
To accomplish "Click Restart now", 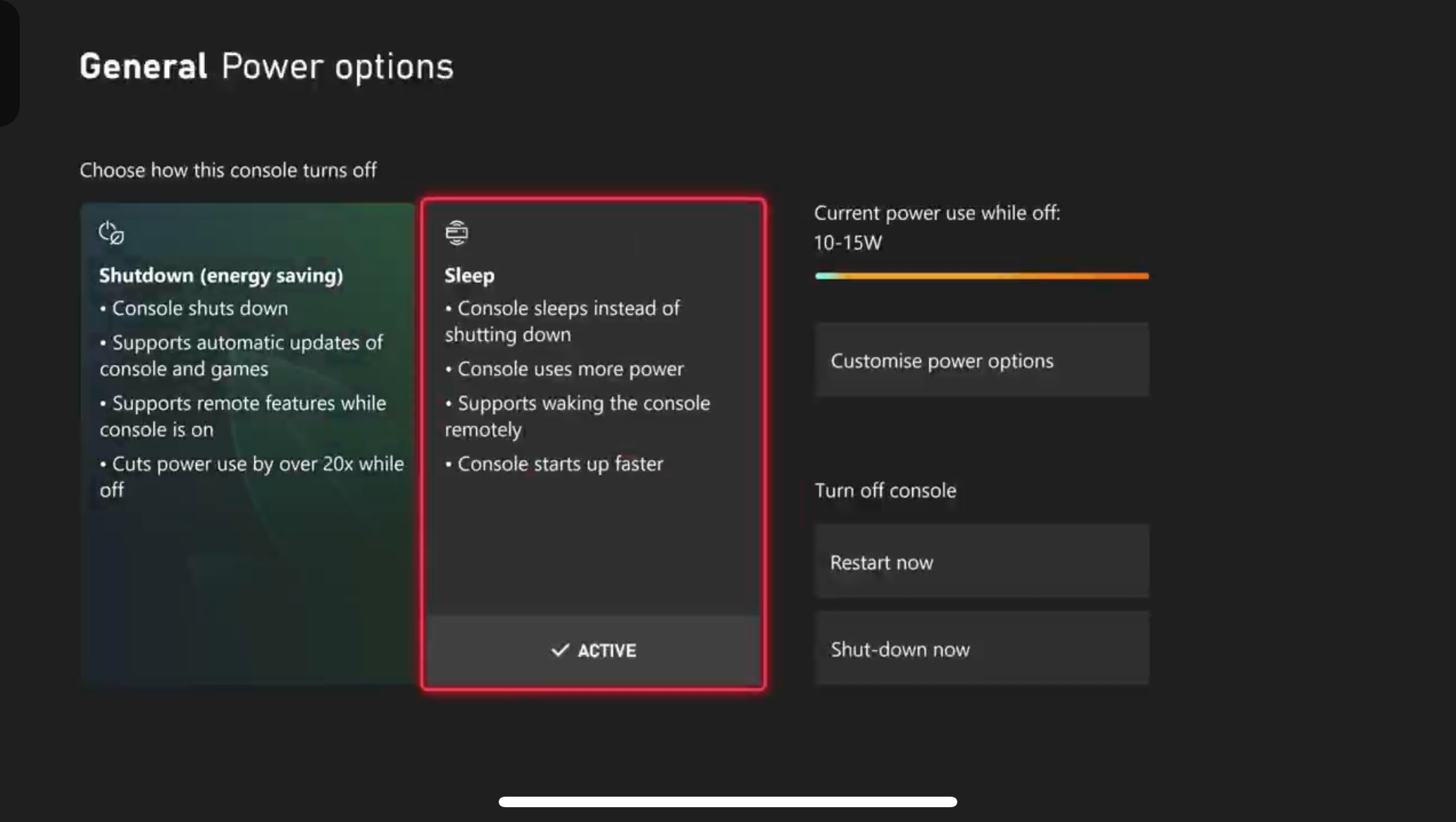I will click(x=981, y=561).
